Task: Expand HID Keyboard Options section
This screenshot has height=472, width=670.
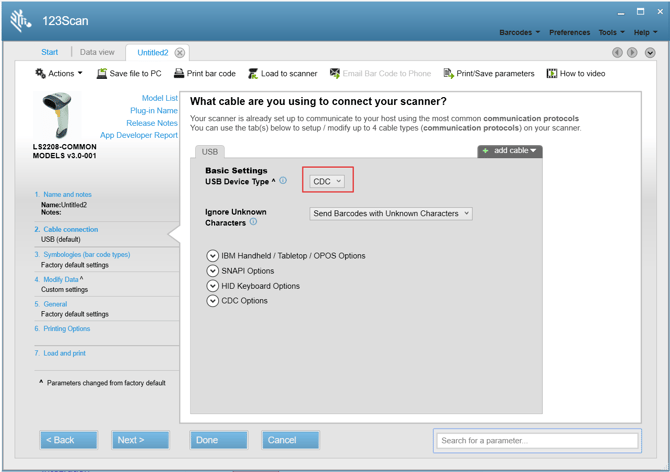Action: (x=213, y=286)
